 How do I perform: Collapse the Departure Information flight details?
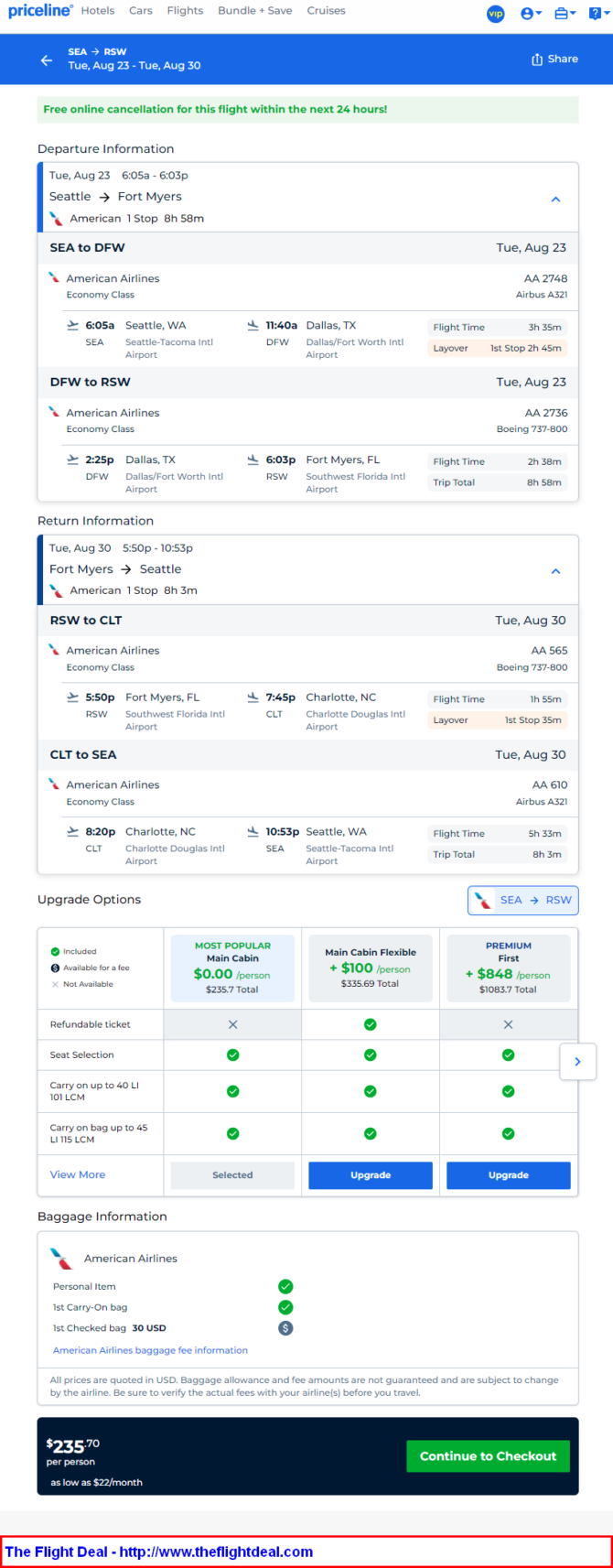tap(555, 199)
